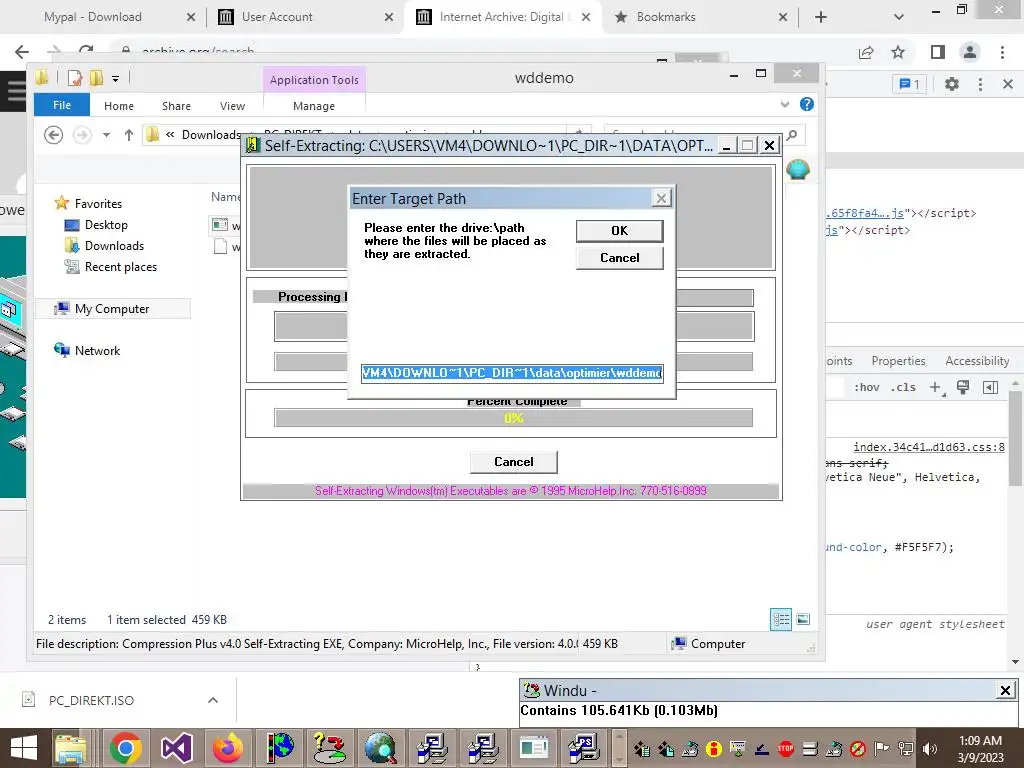Select Application Tools contextual tab
Viewport: 1024px width, 768px height.
click(x=314, y=80)
